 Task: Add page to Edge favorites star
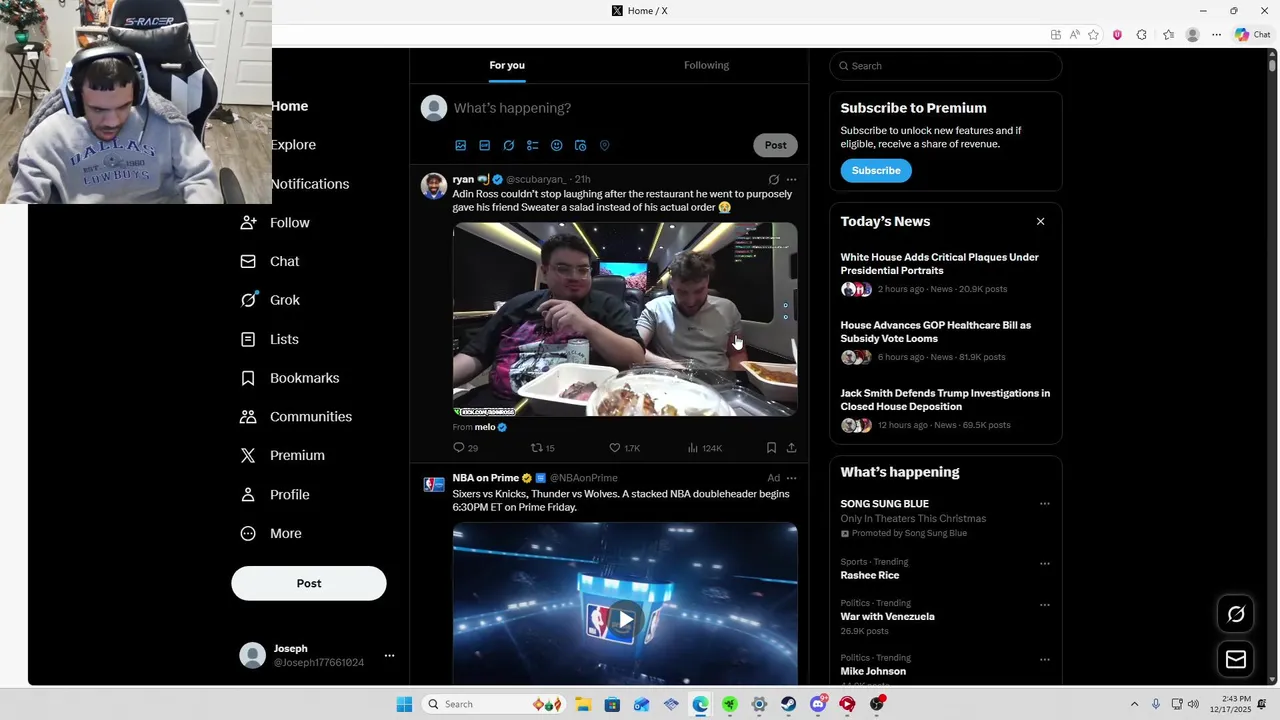tap(1093, 35)
